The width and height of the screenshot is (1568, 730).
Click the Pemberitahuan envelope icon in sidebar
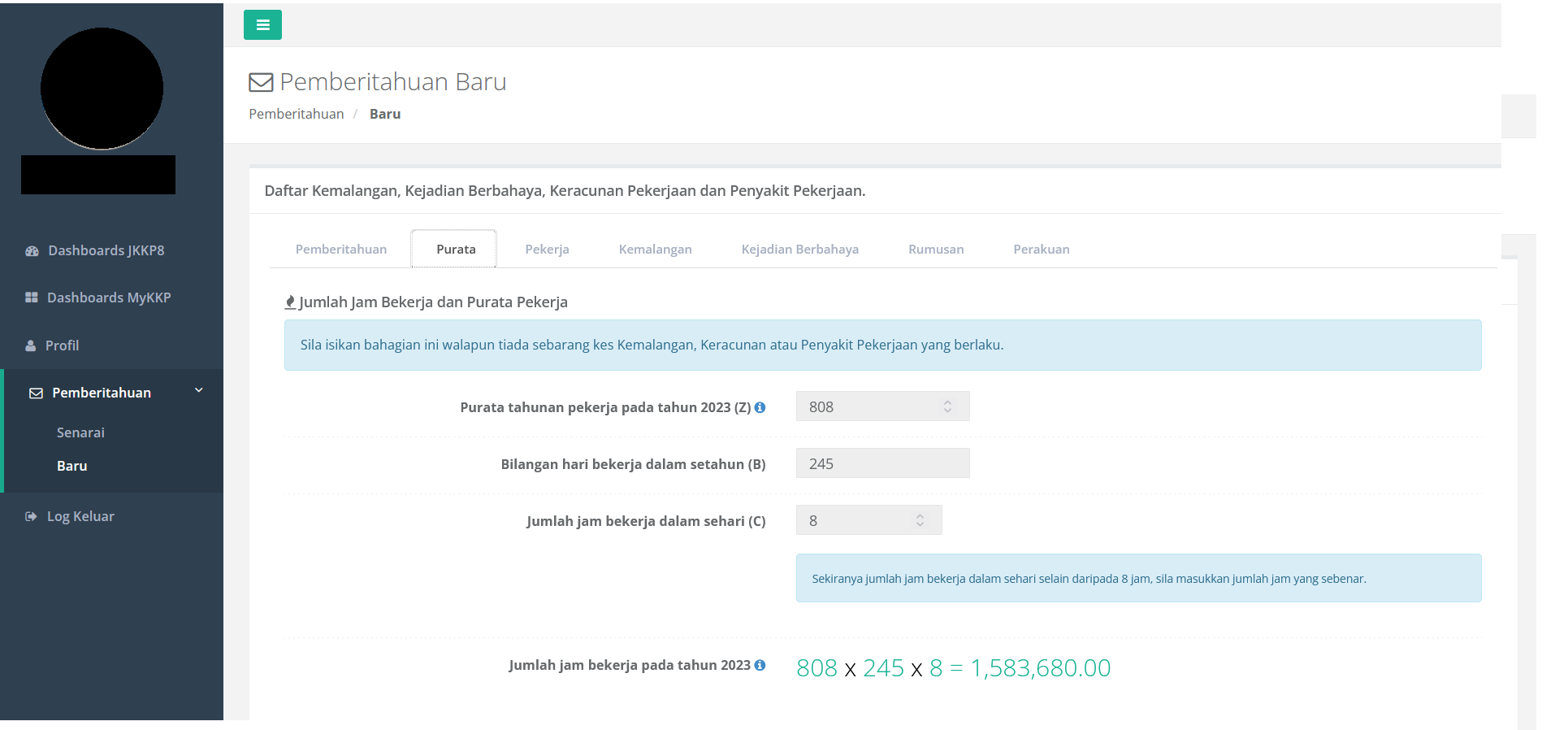36,393
